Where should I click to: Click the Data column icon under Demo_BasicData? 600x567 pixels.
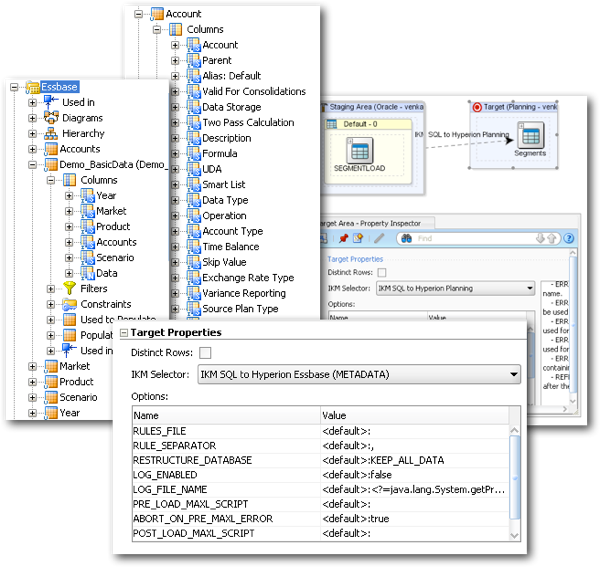(88, 273)
